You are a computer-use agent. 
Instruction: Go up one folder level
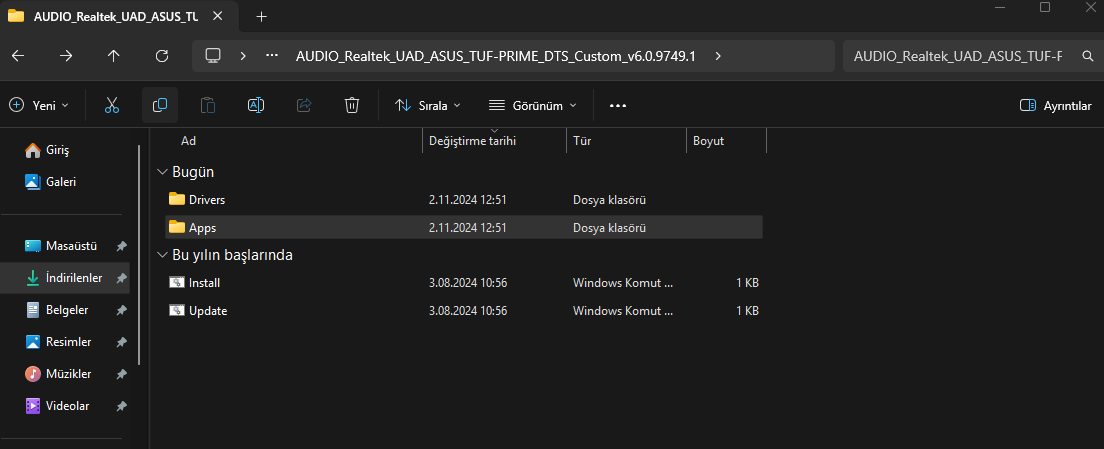(114, 56)
